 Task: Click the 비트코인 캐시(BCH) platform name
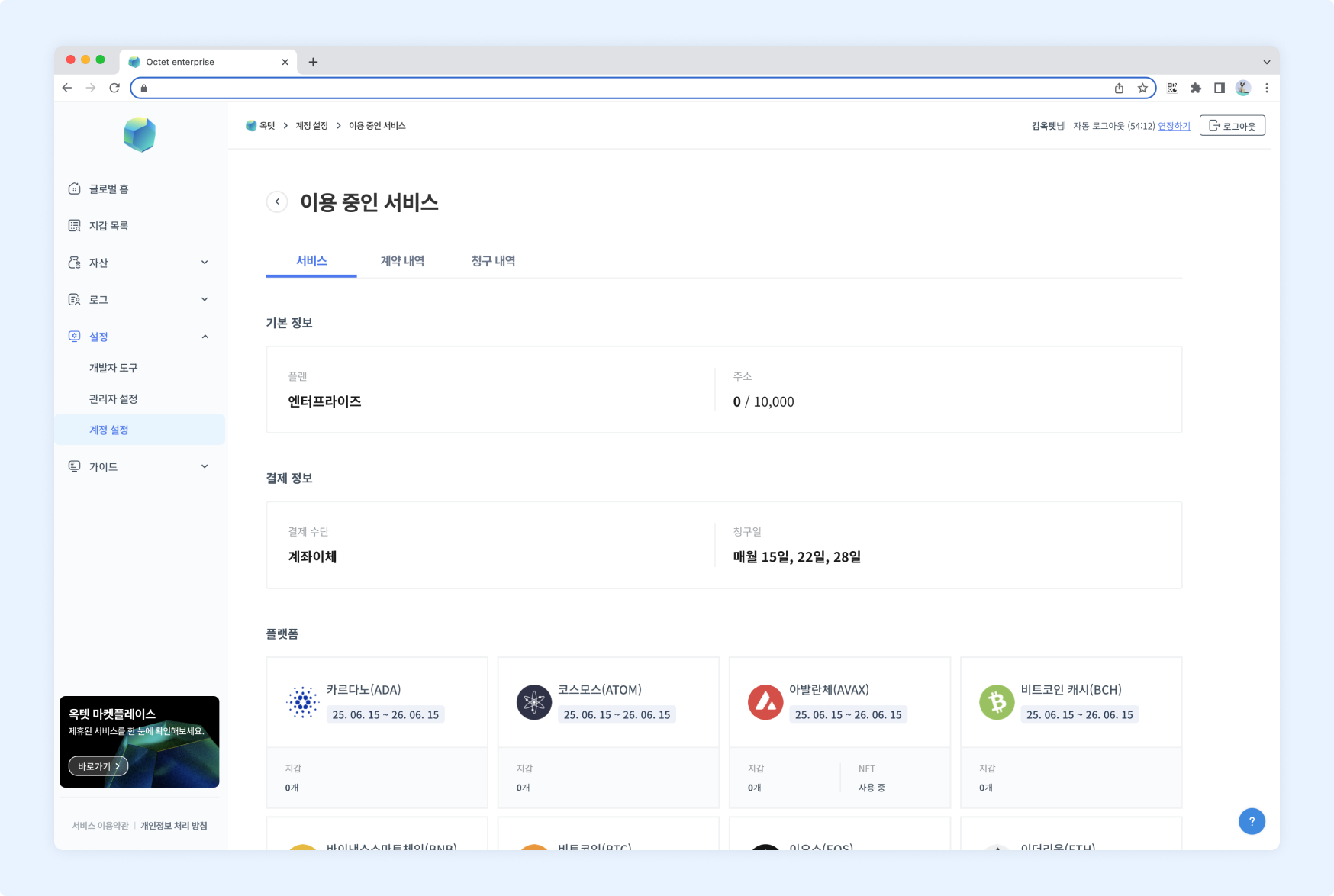(x=1071, y=690)
